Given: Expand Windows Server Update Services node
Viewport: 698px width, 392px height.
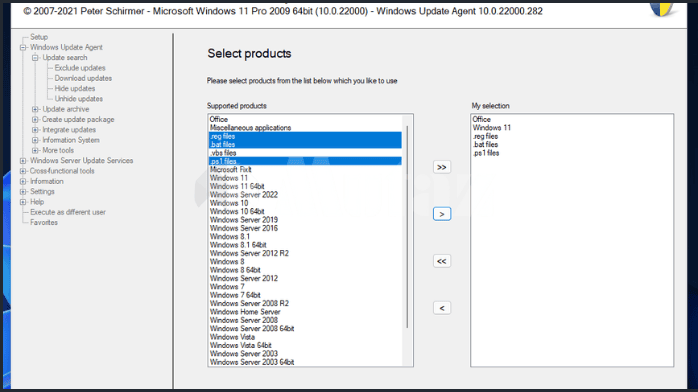Looking at the screenshot, I should click(x=23, y=161).
